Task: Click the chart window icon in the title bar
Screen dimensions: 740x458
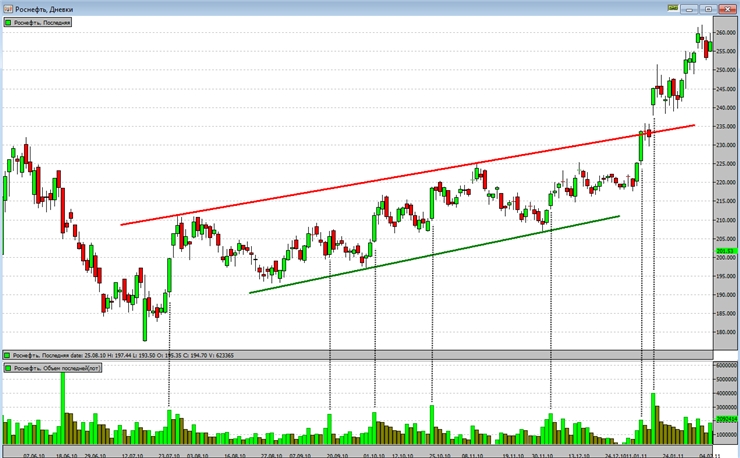Action: tap(7, 7)
